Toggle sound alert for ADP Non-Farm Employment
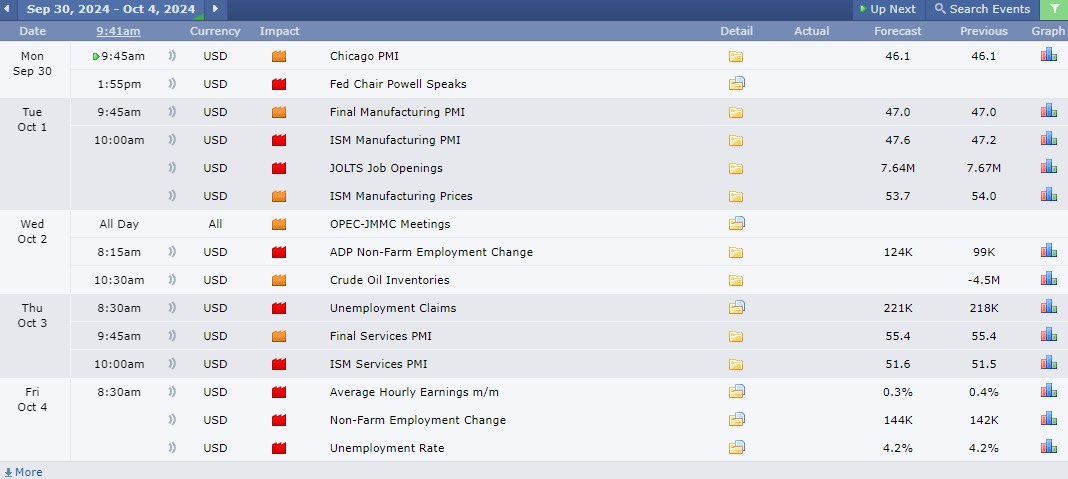Image resolution: width=1068 pixels, height=479 pixels. pyautogui.click(x=172, y=251)
